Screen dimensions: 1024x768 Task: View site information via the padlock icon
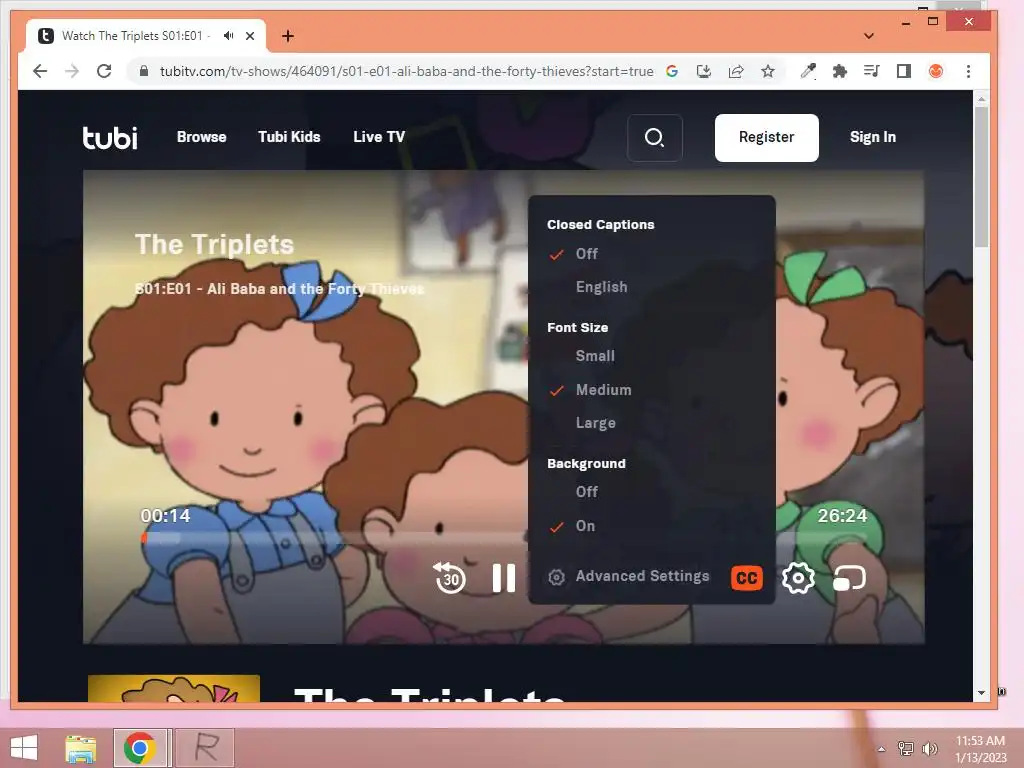pos(144,71)
